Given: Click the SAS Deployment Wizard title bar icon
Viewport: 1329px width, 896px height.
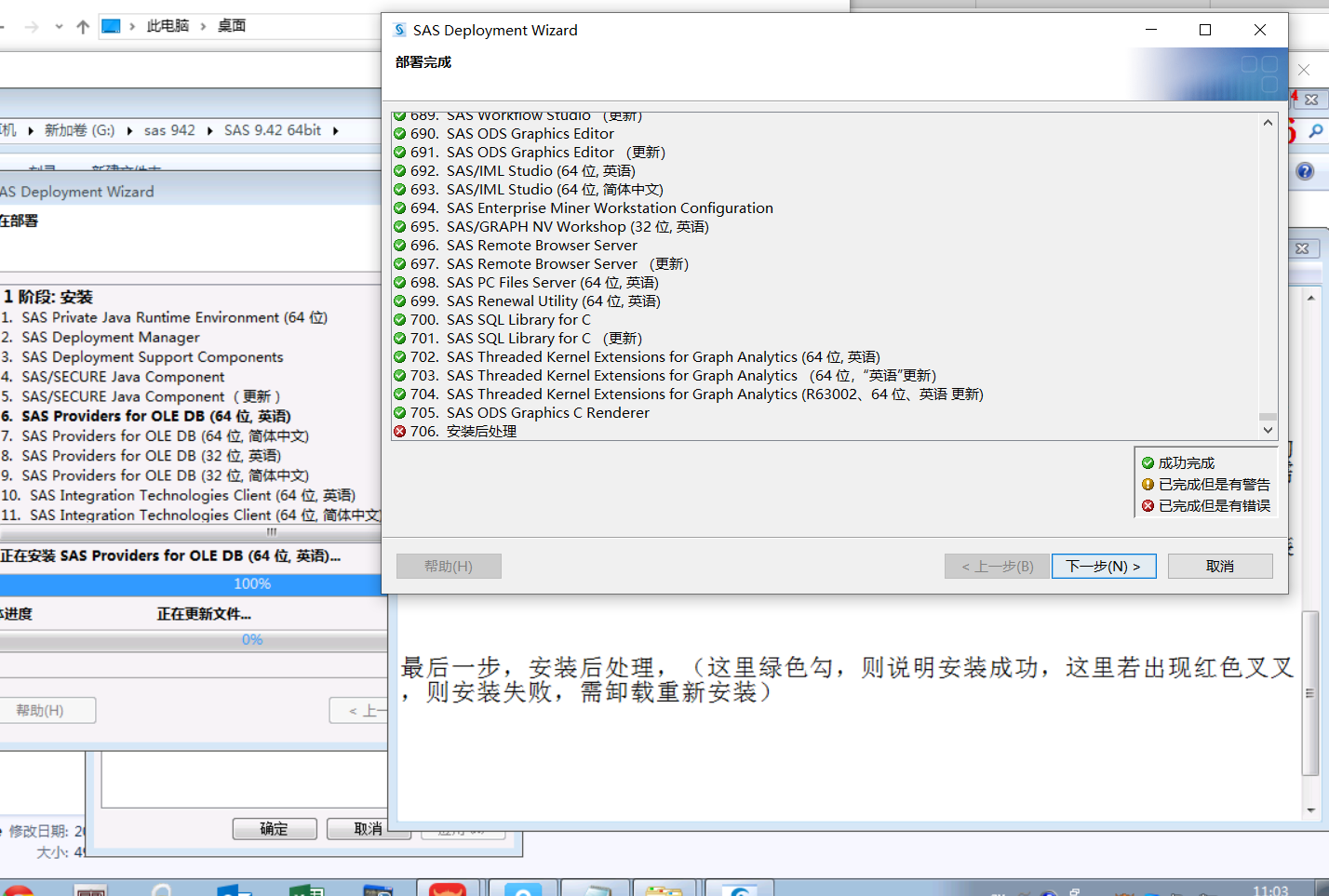Looking at the screenshot, I should click(x=399, y=30).
